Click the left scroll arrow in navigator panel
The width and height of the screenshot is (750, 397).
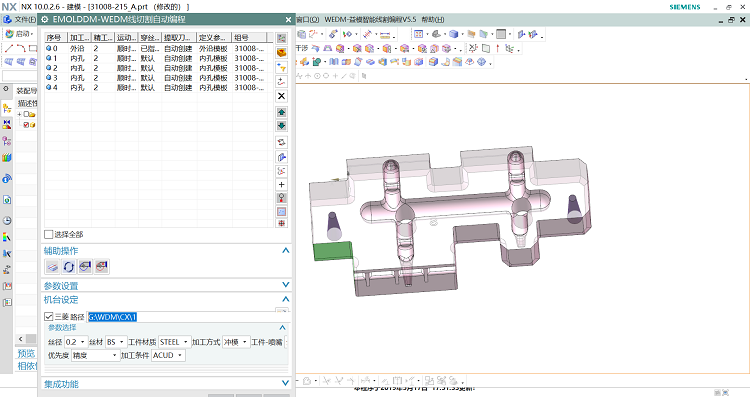21,339
